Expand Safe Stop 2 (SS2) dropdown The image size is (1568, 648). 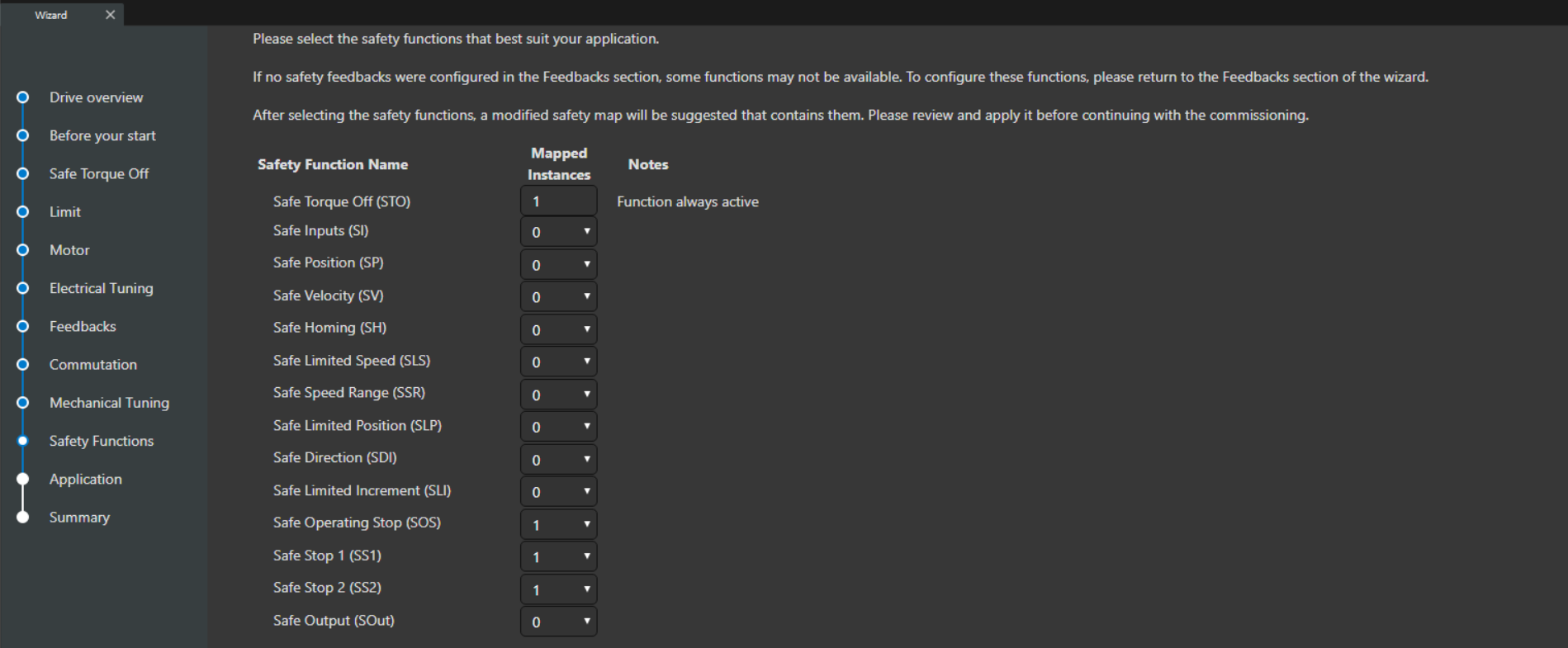(x=559, y=589)
